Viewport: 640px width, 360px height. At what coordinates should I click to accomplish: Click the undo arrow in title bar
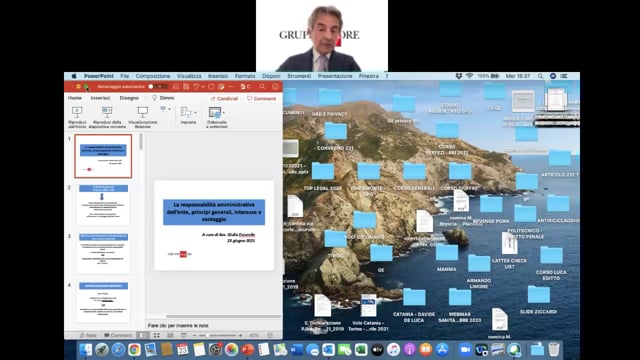(196, 87)
